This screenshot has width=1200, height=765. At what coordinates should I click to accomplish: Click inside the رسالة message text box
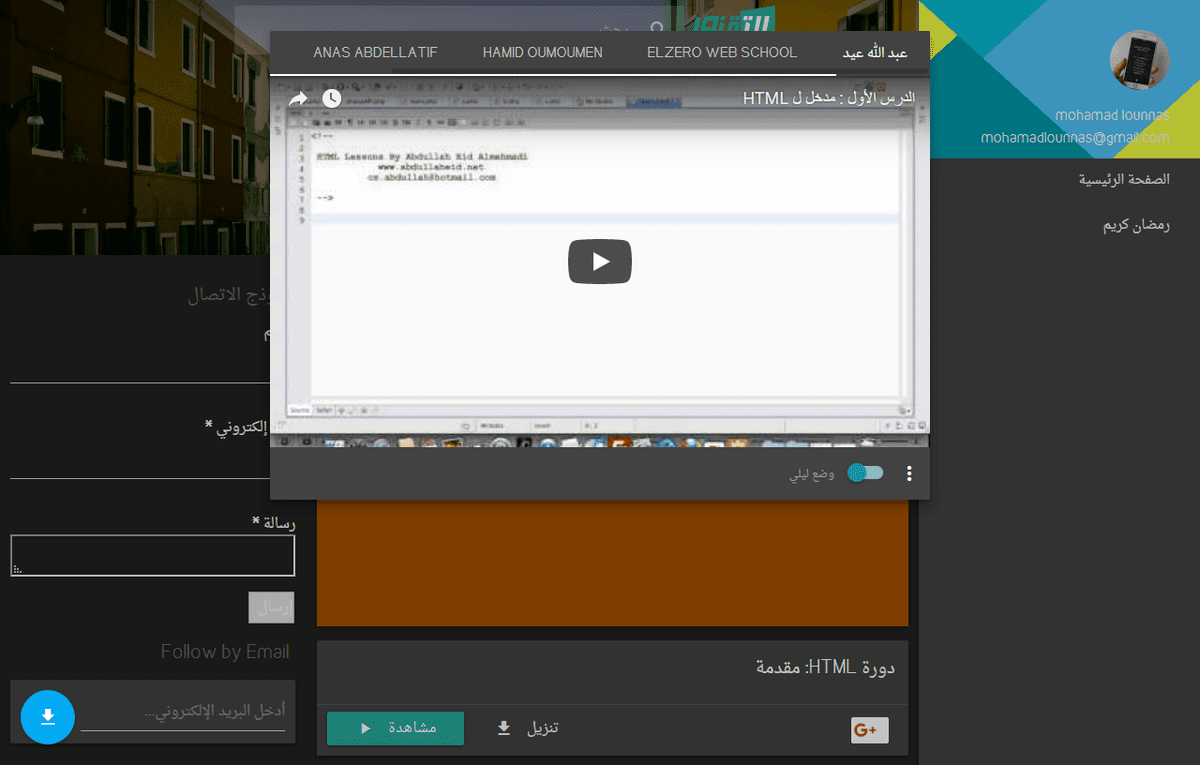pyautogui.click(x=152, y=555)
